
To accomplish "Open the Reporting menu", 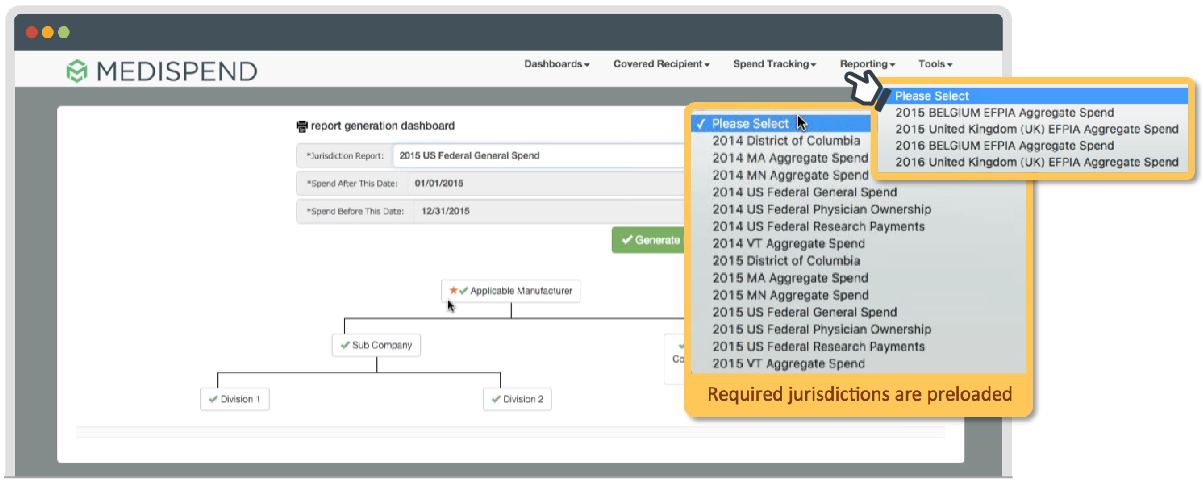I will point(867,64).
